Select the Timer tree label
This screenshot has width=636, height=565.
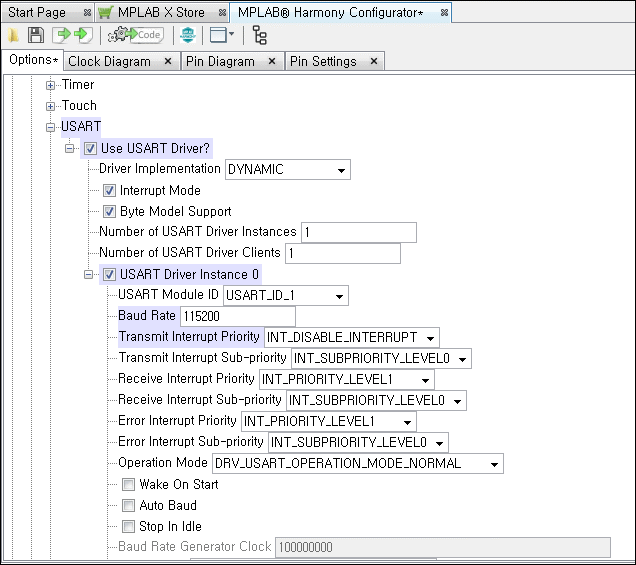pos(78,84)
